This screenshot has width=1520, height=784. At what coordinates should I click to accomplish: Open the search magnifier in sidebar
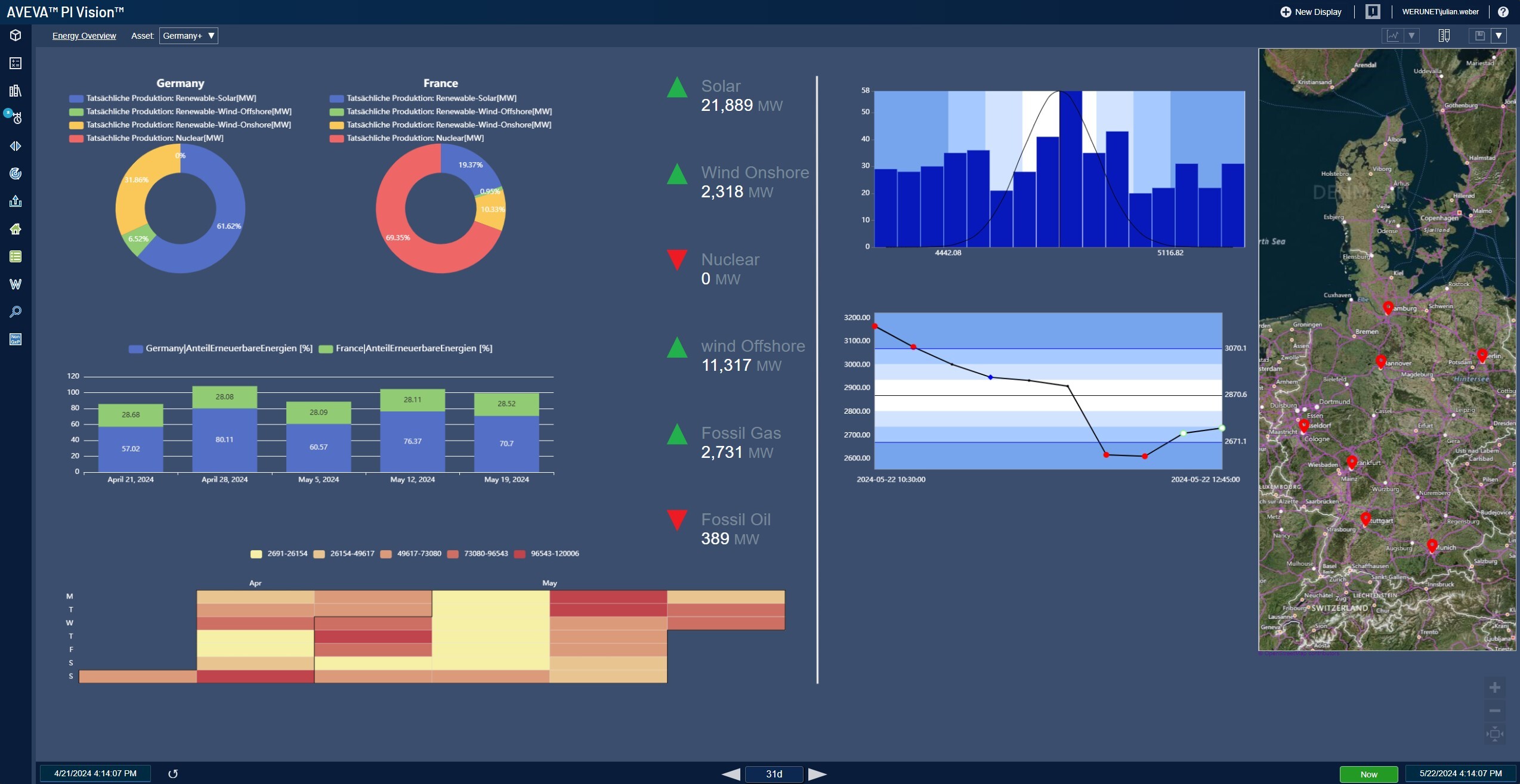[16, 312]
